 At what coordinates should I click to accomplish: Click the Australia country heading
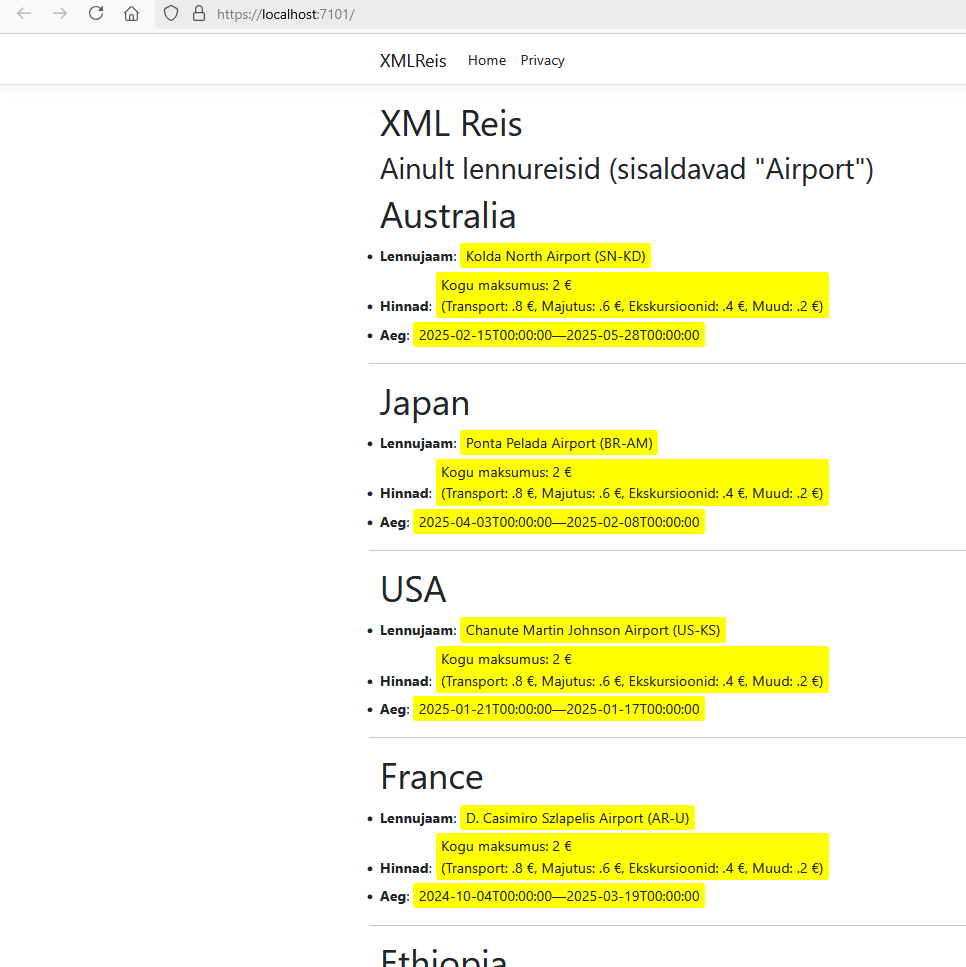tap(448, 216)
